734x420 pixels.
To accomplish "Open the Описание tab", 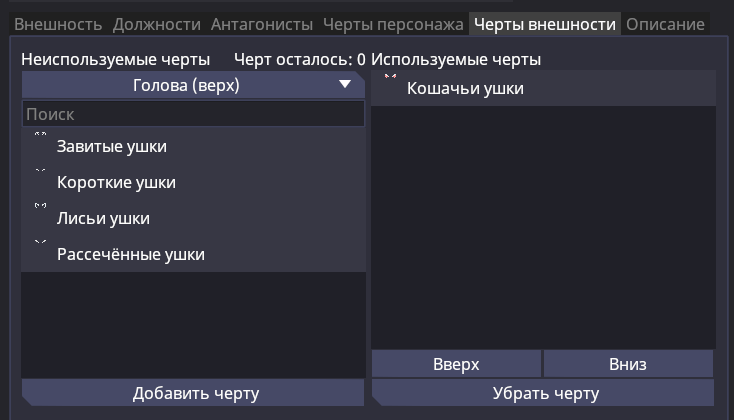I will point(665,24).
